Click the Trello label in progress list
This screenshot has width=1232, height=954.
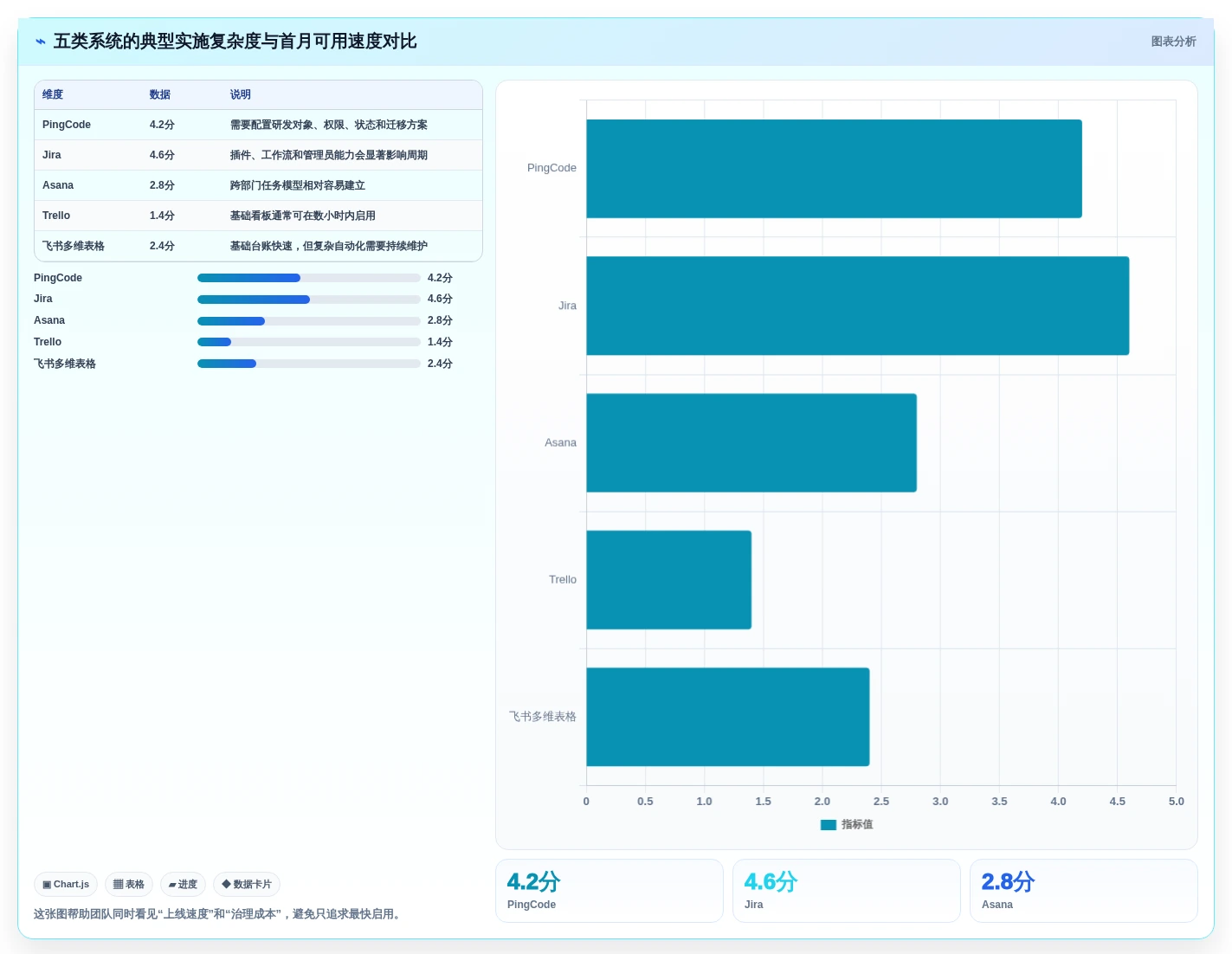(48, 342)
